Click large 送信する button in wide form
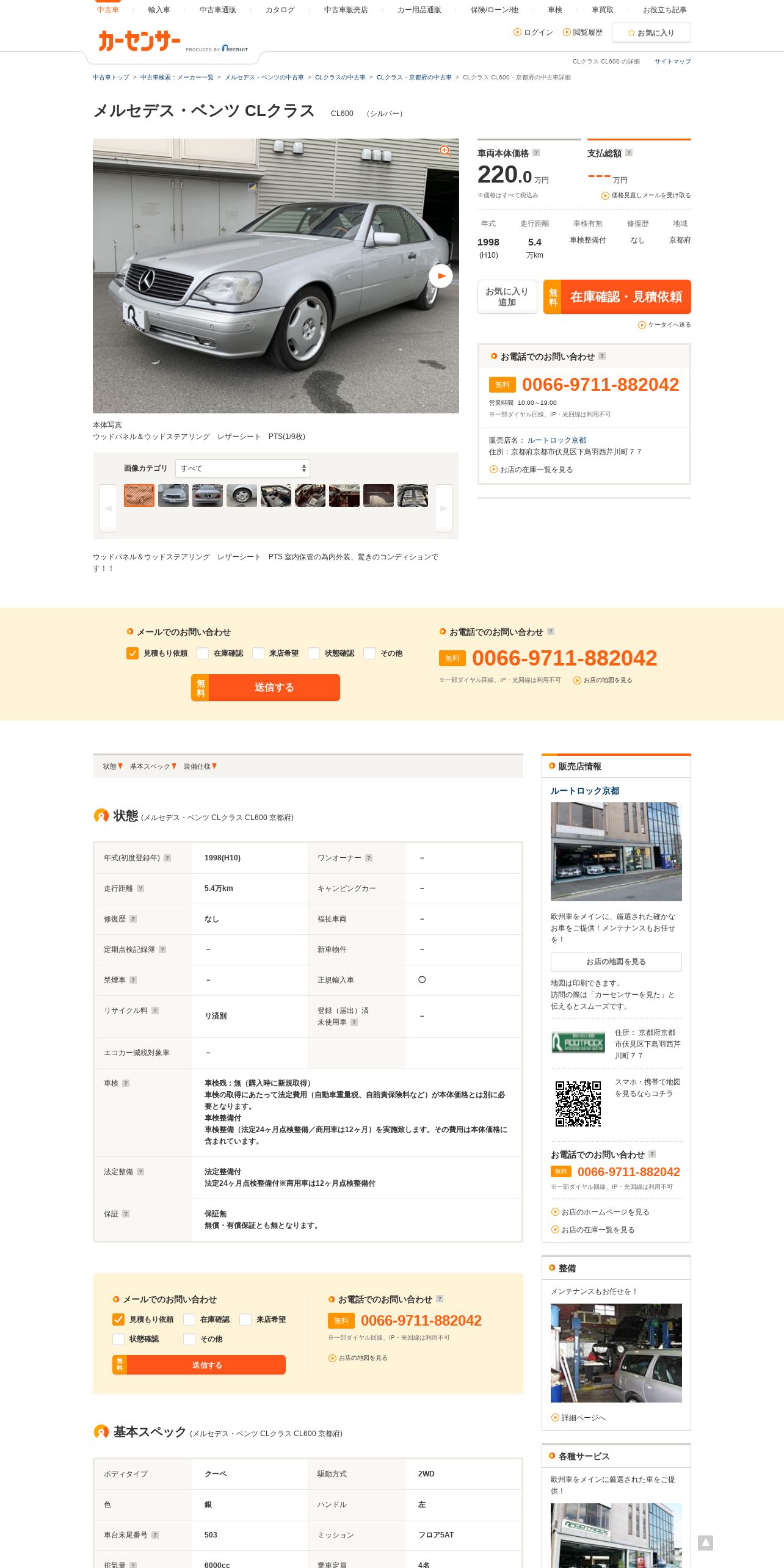This screenshot has height=1568, width=784. click(x=266, y=688)
